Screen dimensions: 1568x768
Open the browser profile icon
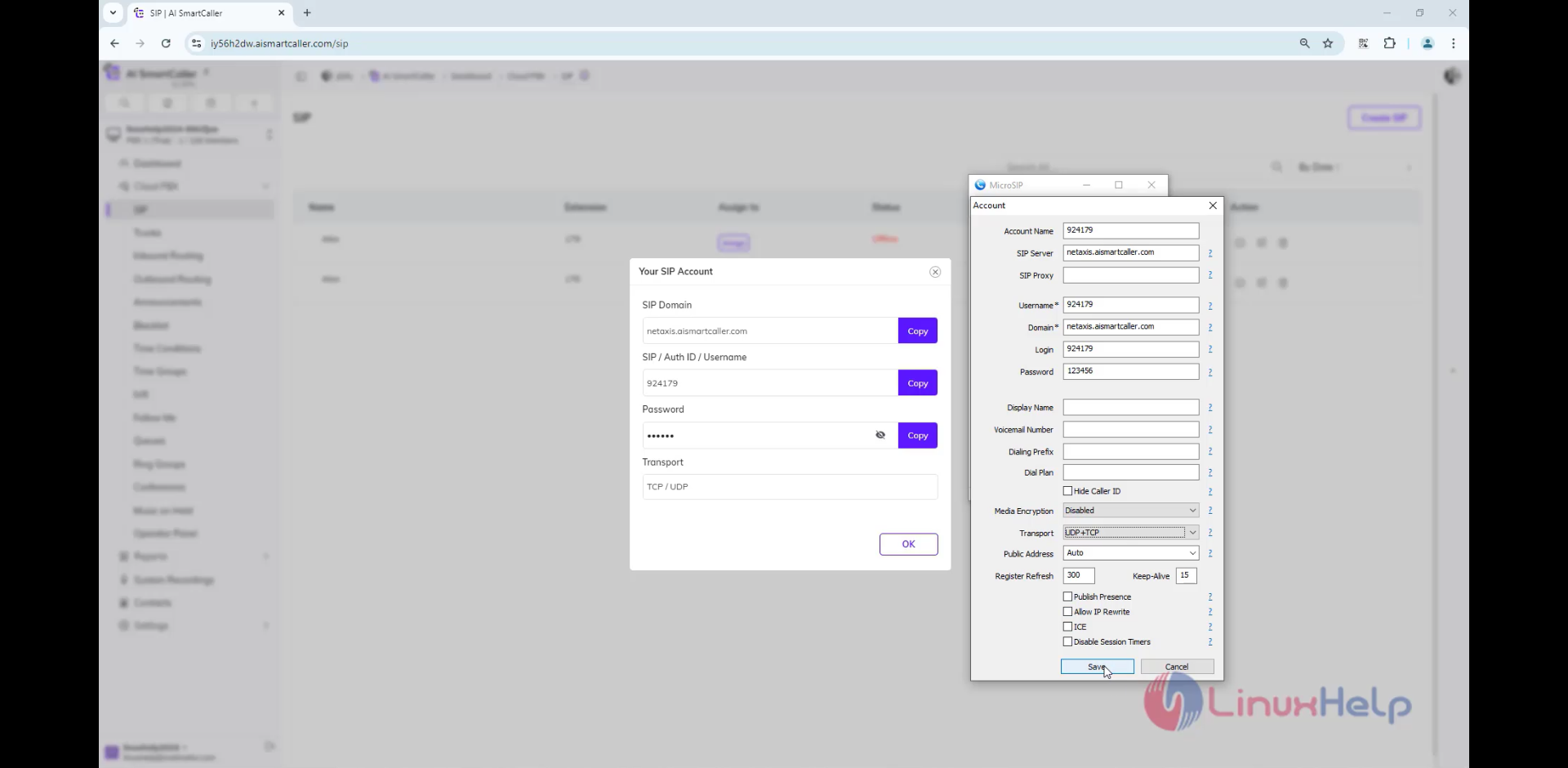point(1428,43)
